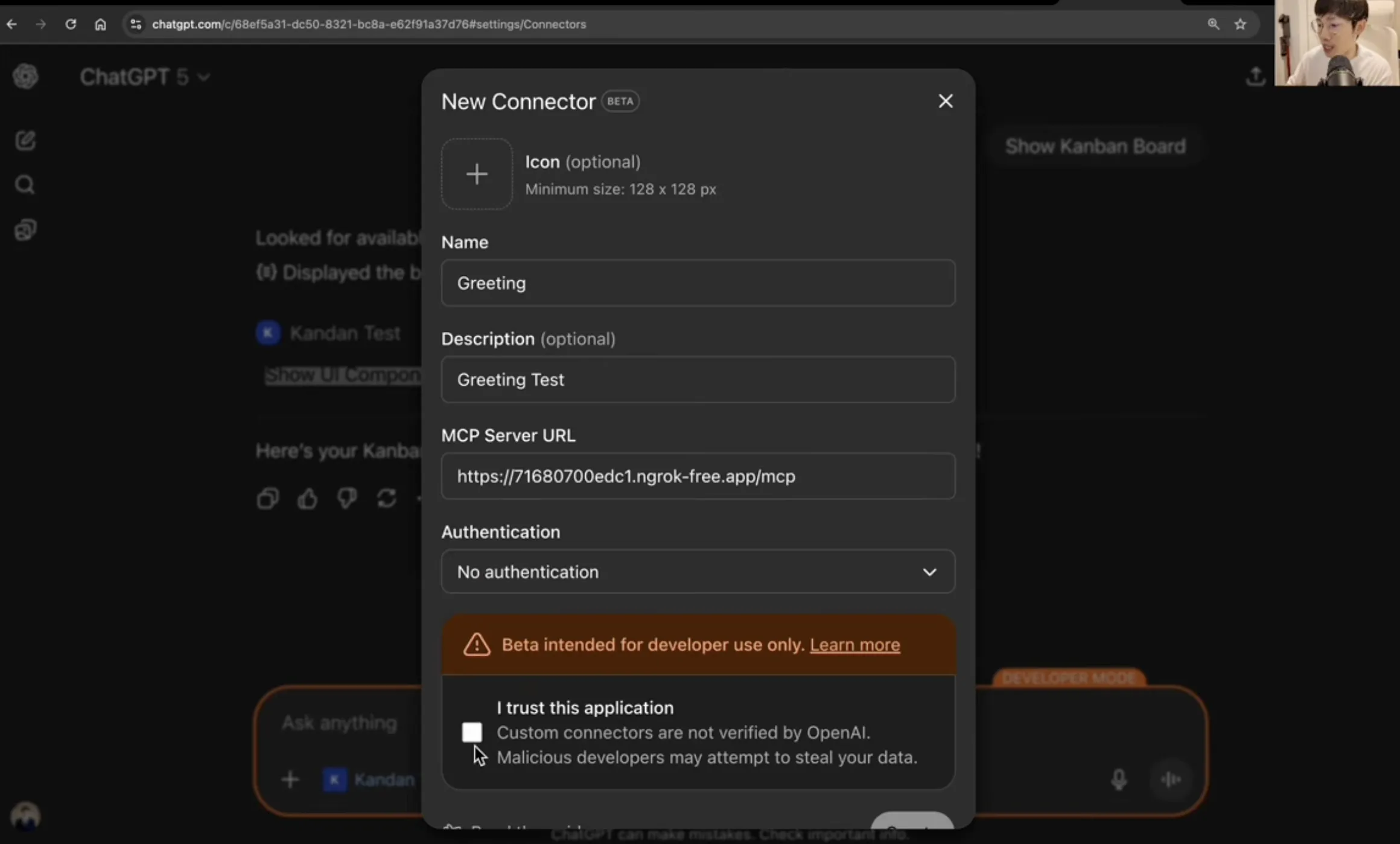The width and height of the screenshot is (1400, 844).
Task: Share the chat with the upload icon
Action: 1256,77
